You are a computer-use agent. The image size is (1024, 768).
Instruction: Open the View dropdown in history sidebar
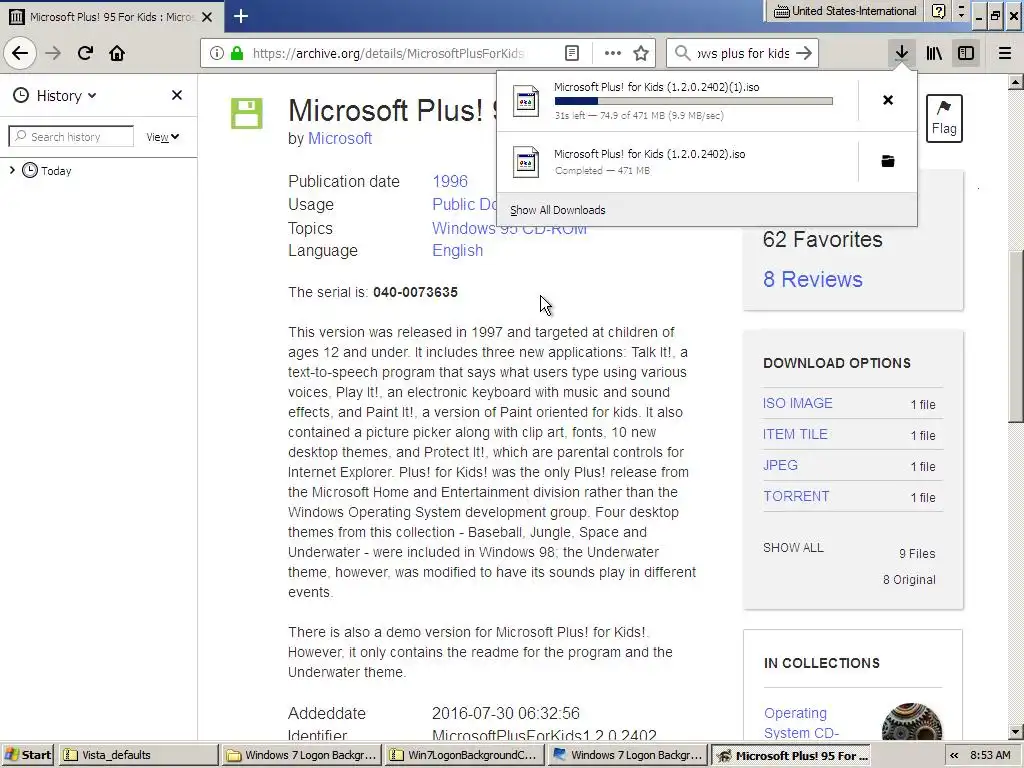(163, 137)
